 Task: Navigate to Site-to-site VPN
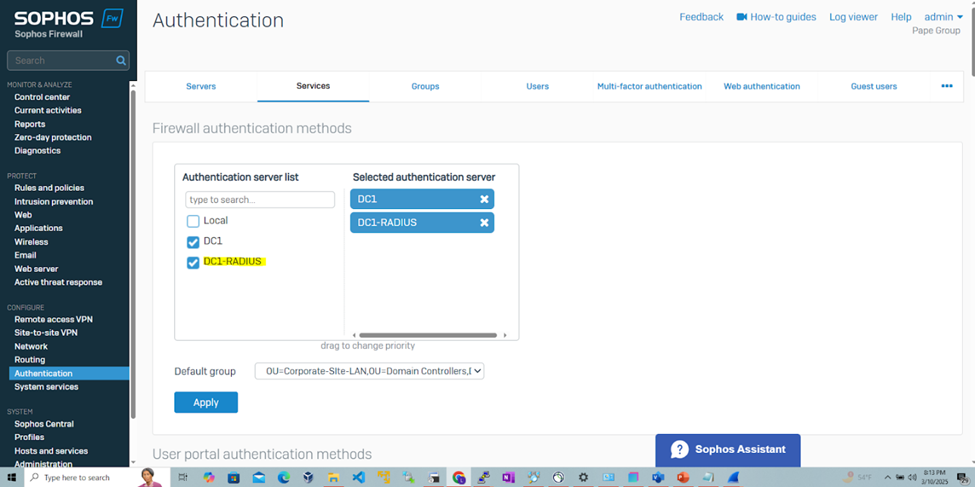[46, 333]
